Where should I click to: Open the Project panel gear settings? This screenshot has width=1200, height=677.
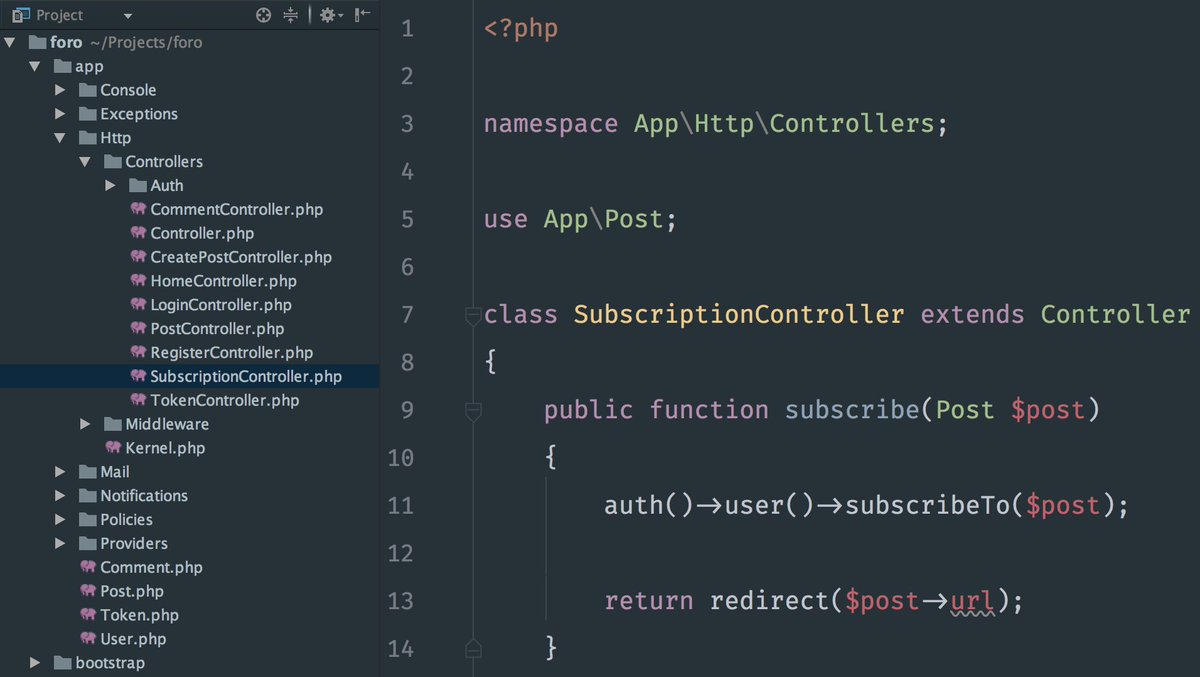coord(331,15)
